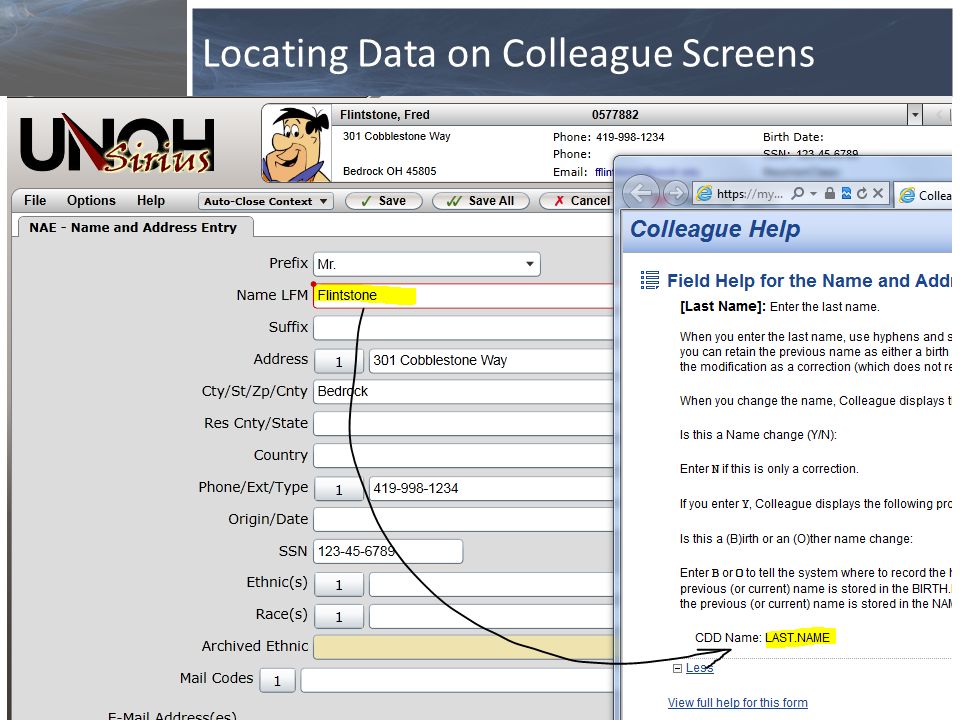Click the phone field 419-998-1234
Image resolution: width=960 pixels, height=720 pixels.
(491, 488)
